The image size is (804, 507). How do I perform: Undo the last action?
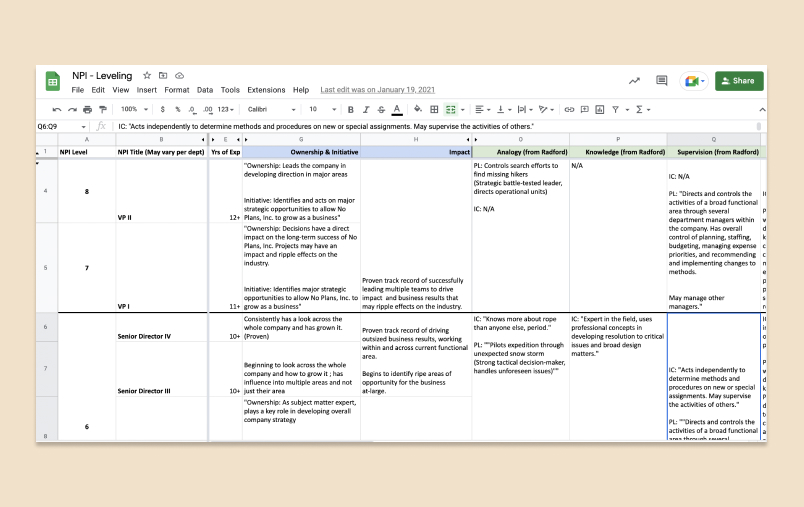[57, 110]
